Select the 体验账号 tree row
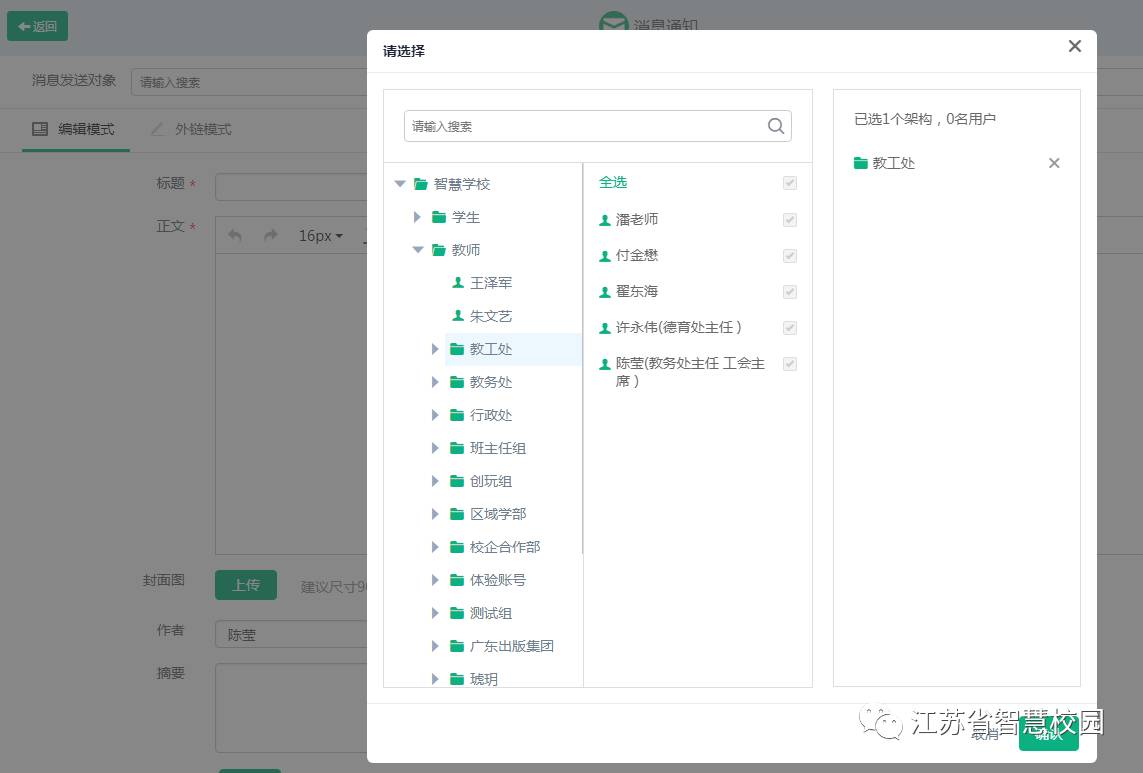 [x=496, y=580]
